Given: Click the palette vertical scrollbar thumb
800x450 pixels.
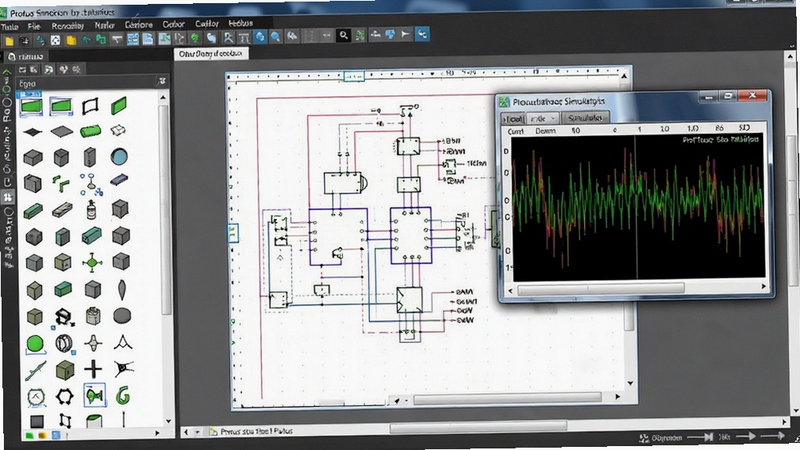Looking at the screenshot, I should click(x=165, y=208).
